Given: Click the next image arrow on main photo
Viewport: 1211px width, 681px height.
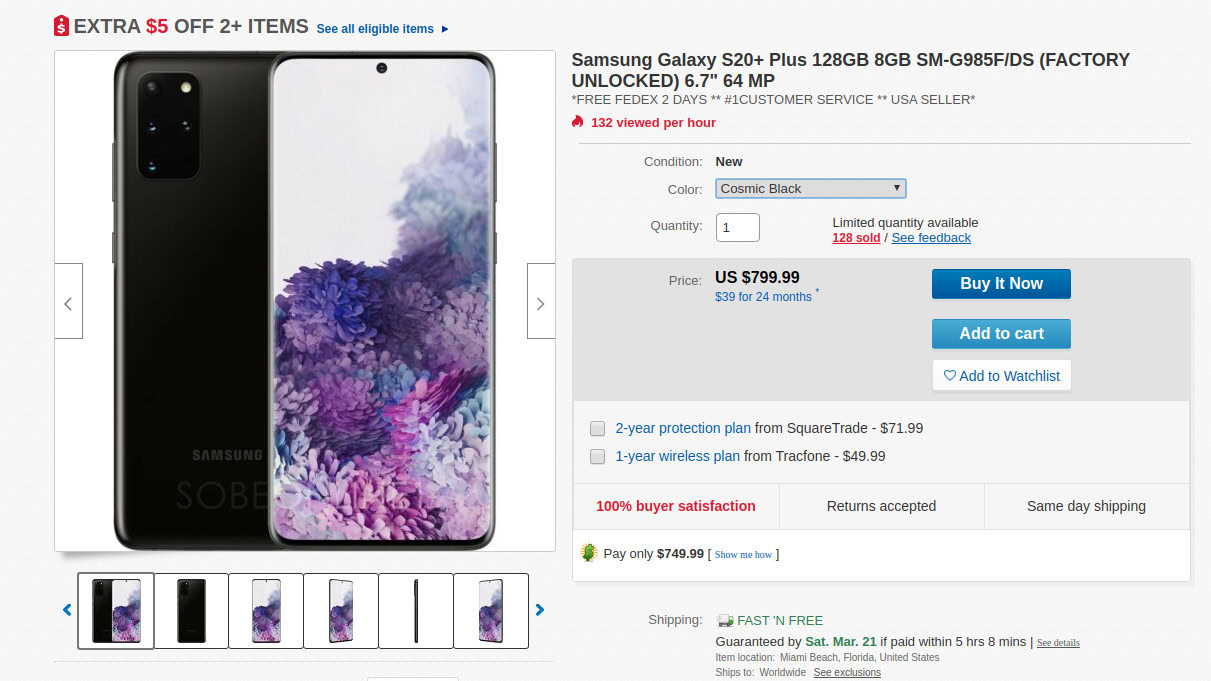Looking at the screenshot, I should pos(541,302).
